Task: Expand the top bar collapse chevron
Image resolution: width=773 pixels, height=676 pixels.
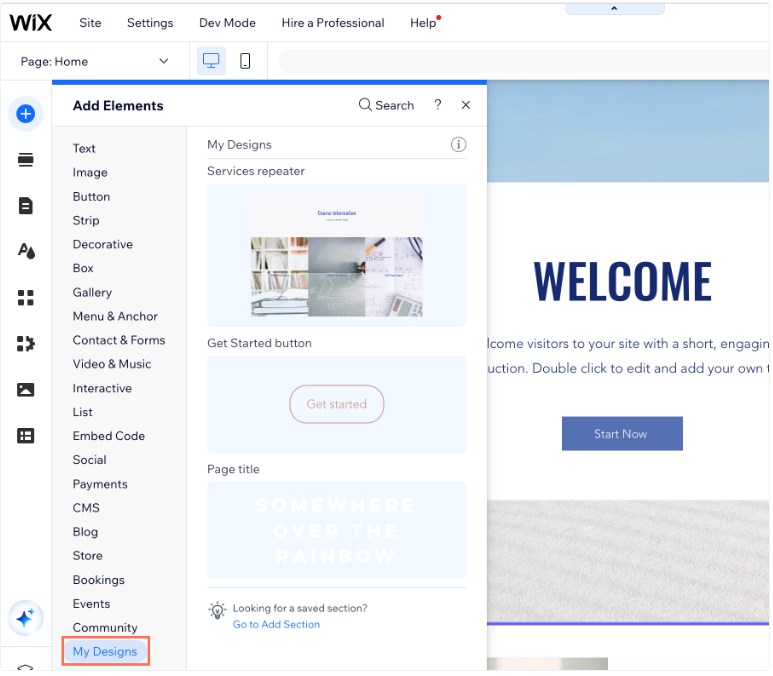Action: point(614,8)
